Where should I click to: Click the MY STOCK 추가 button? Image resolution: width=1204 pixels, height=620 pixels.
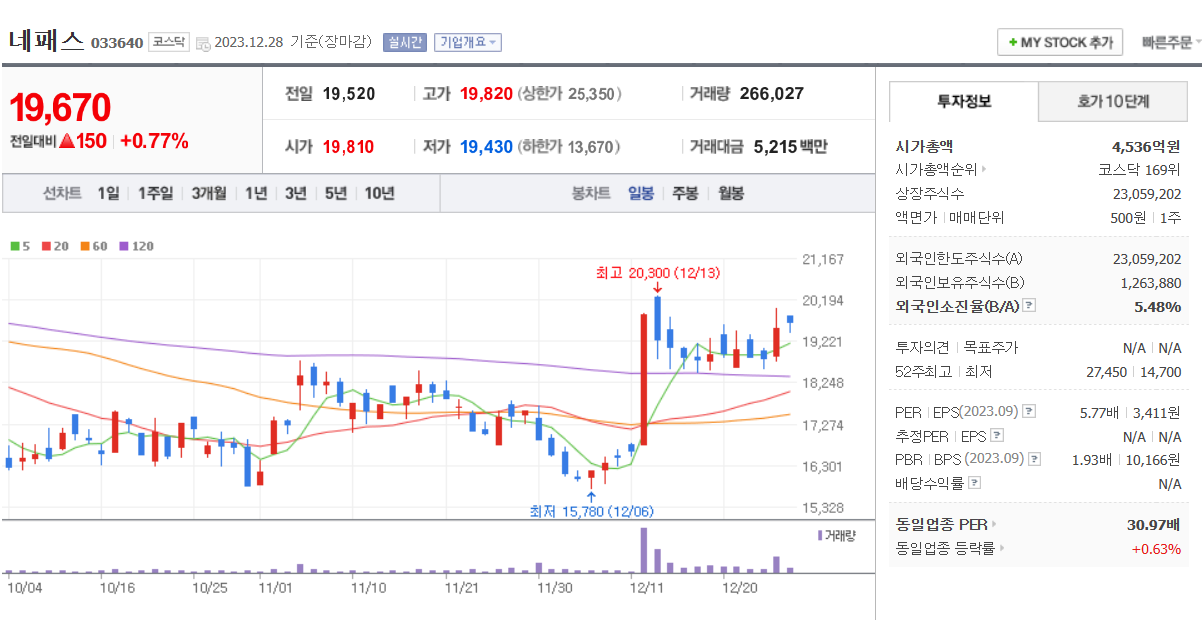click(x=1060, y=43)
